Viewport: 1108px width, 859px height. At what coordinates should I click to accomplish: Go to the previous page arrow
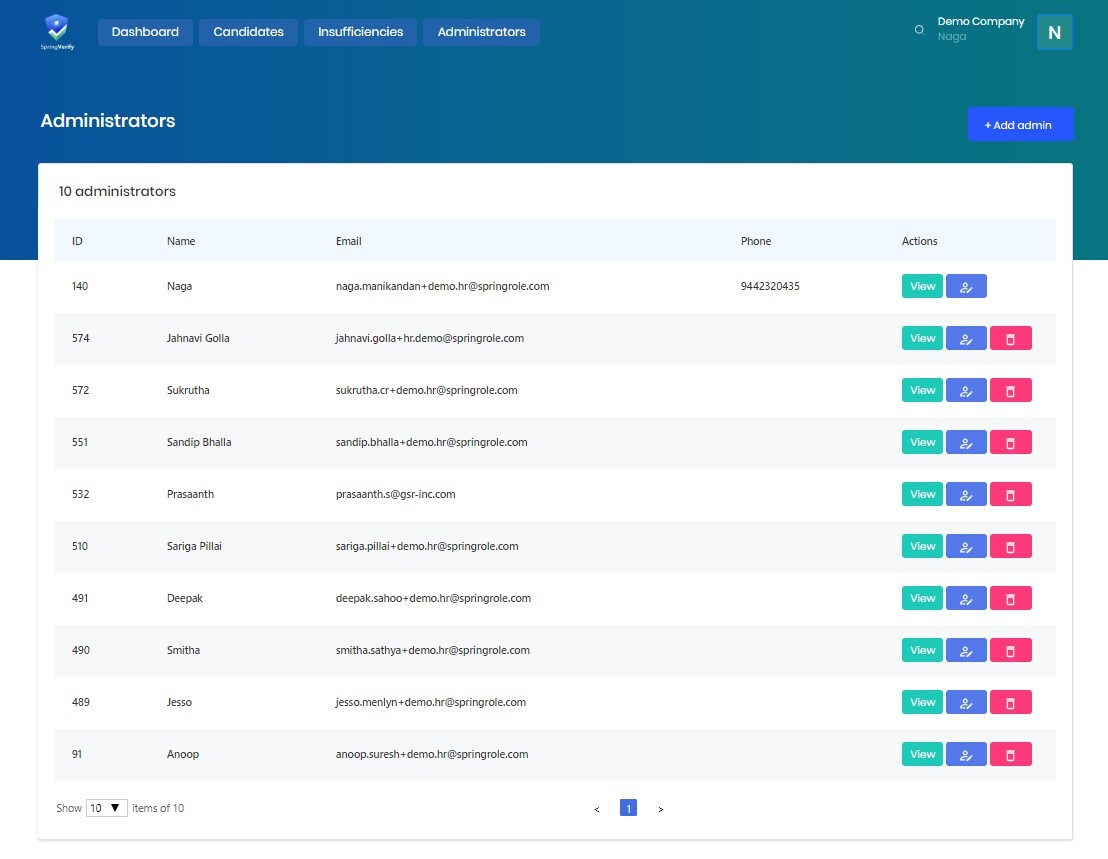(597, 809)
